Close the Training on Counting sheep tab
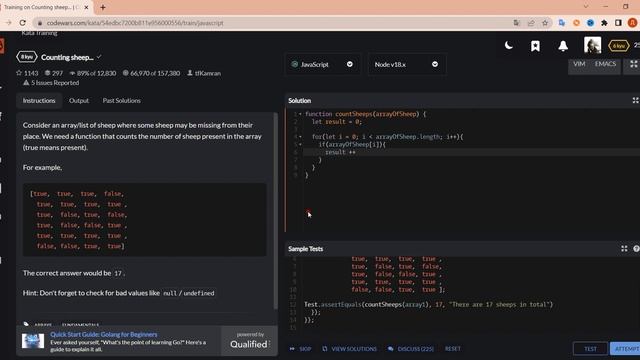 (86, 7)
